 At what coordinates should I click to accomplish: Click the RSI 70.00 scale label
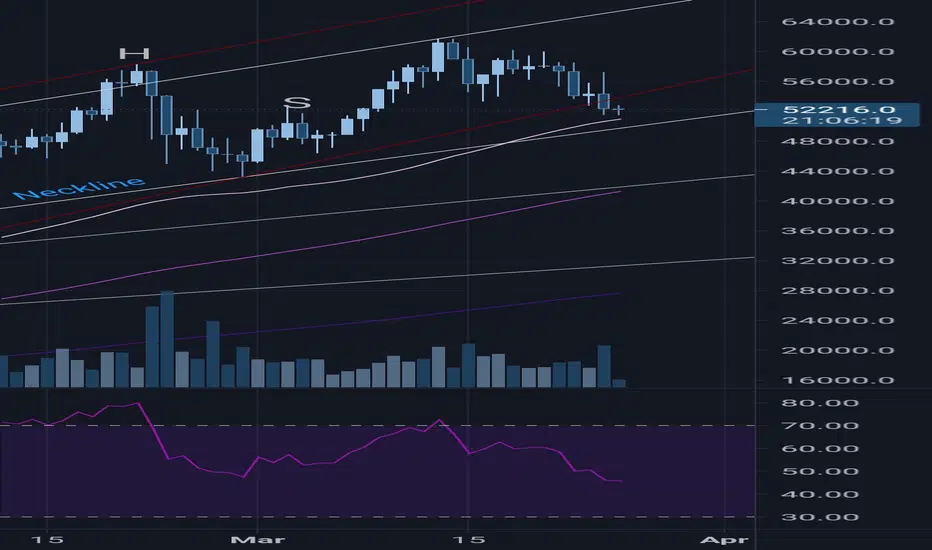[820, 426]
